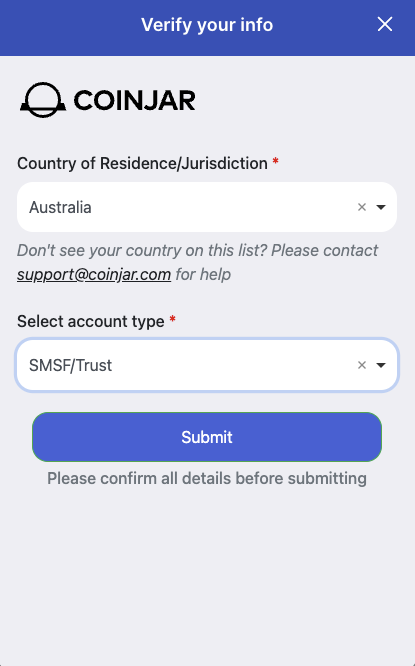The image size is (415, 666).
Task: Click the red asterisk beside Select account type
Action: [172, 319]
